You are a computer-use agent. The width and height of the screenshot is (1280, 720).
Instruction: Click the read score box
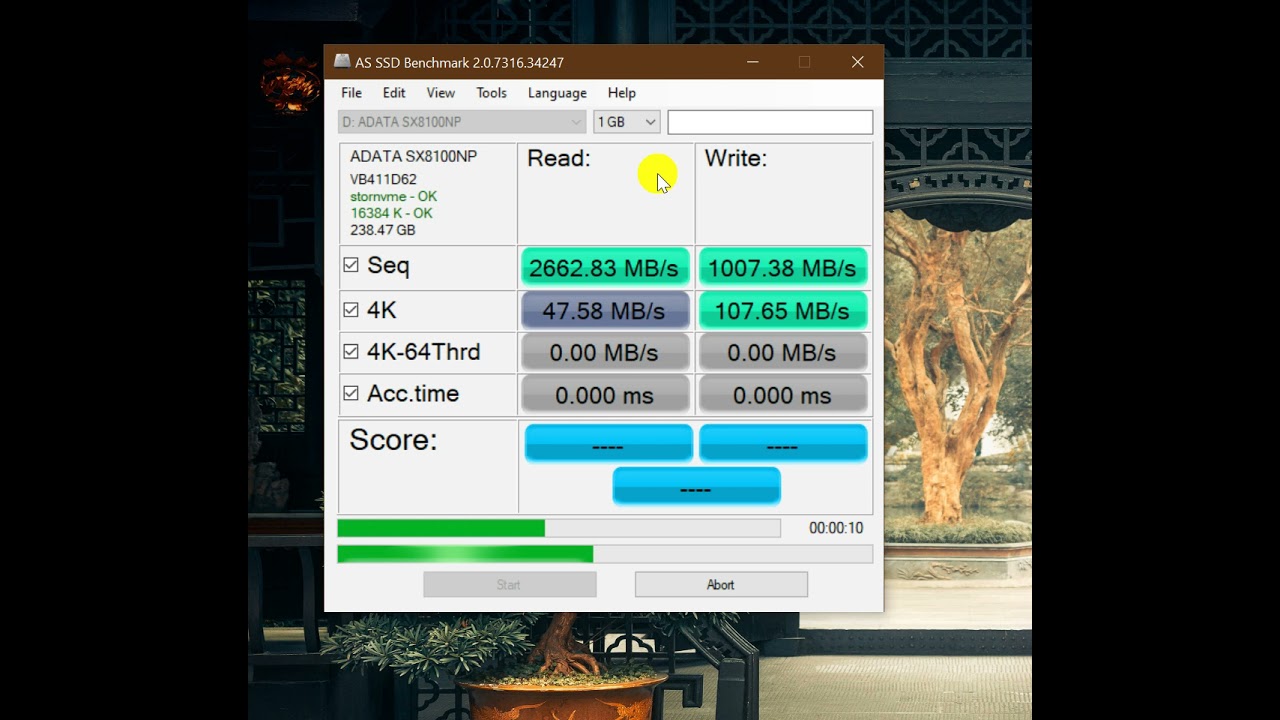point(608,443)
